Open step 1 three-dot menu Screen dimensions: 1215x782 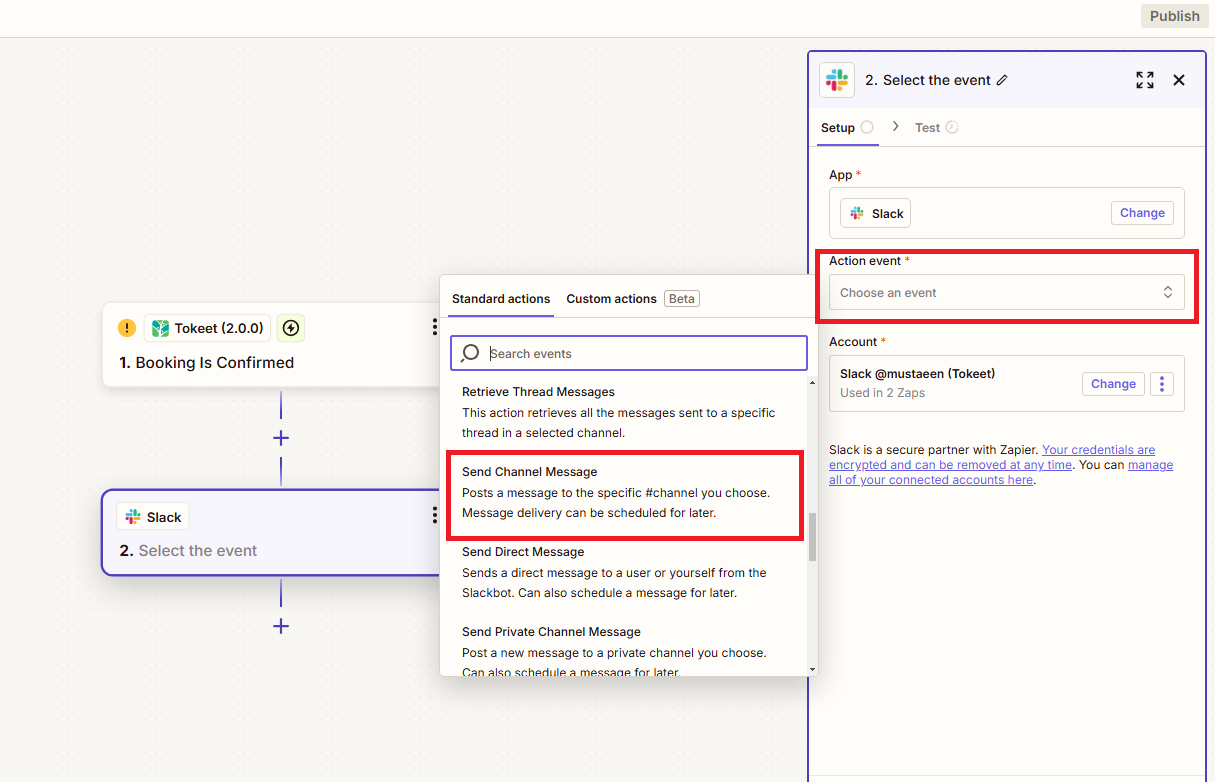point(434,327)
